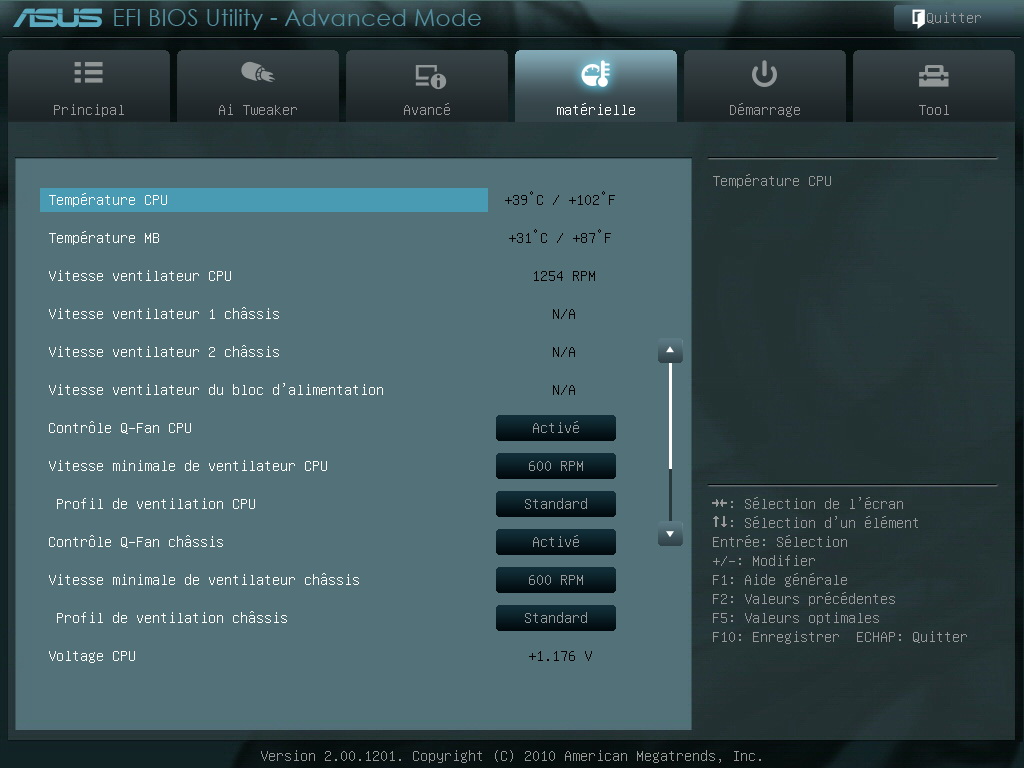The image size is (1024, 768).
Task: Switch to the Ai Tweaker tab
Action: coord(258,86)
